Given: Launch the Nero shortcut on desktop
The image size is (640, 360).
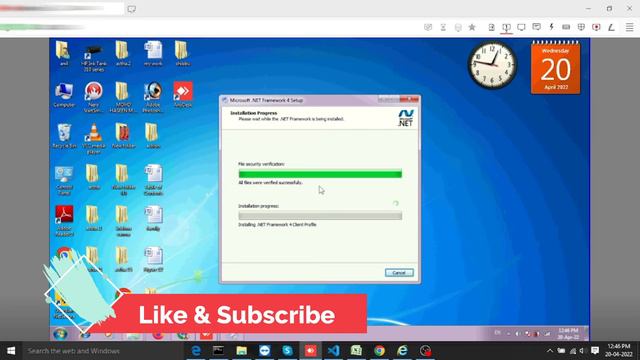Looking at the screenshot, I should [93, 97].
